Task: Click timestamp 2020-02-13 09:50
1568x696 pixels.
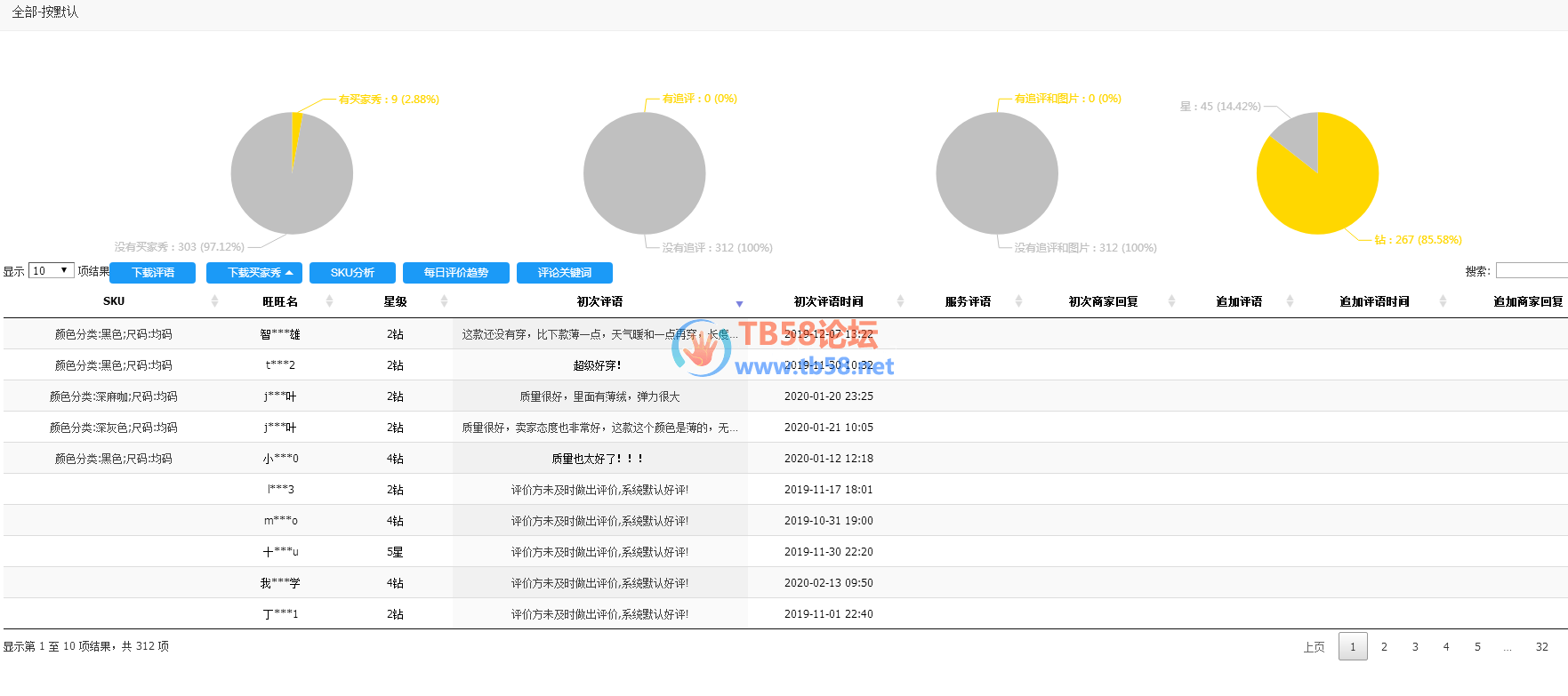Action: pyautogui.click(x=828, y=583)
